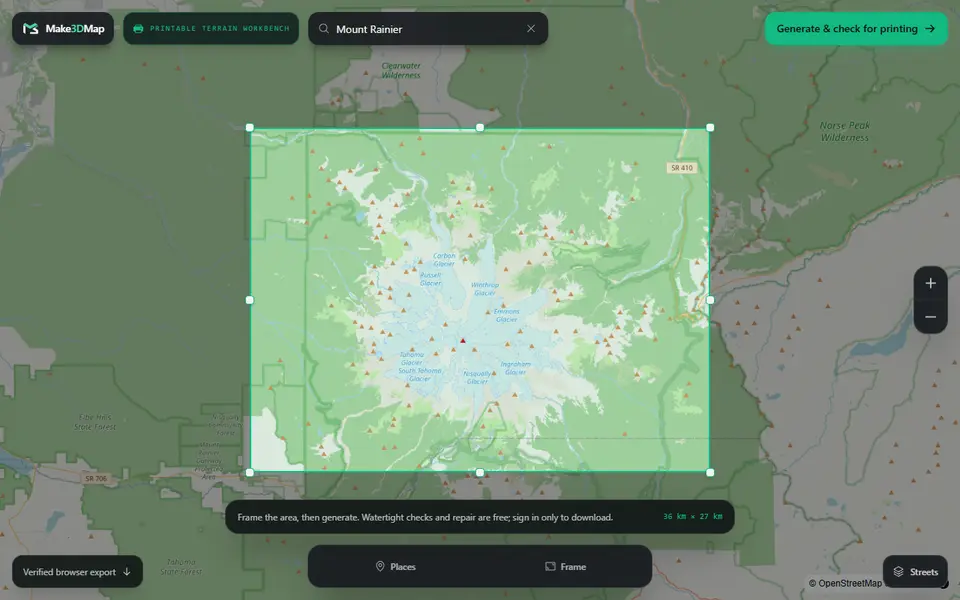The width and height of the screenshot is (960, 600).
Task: Click the red Mount Rainier summit marker
Action: pyautogui.click(x=463, y=341)
